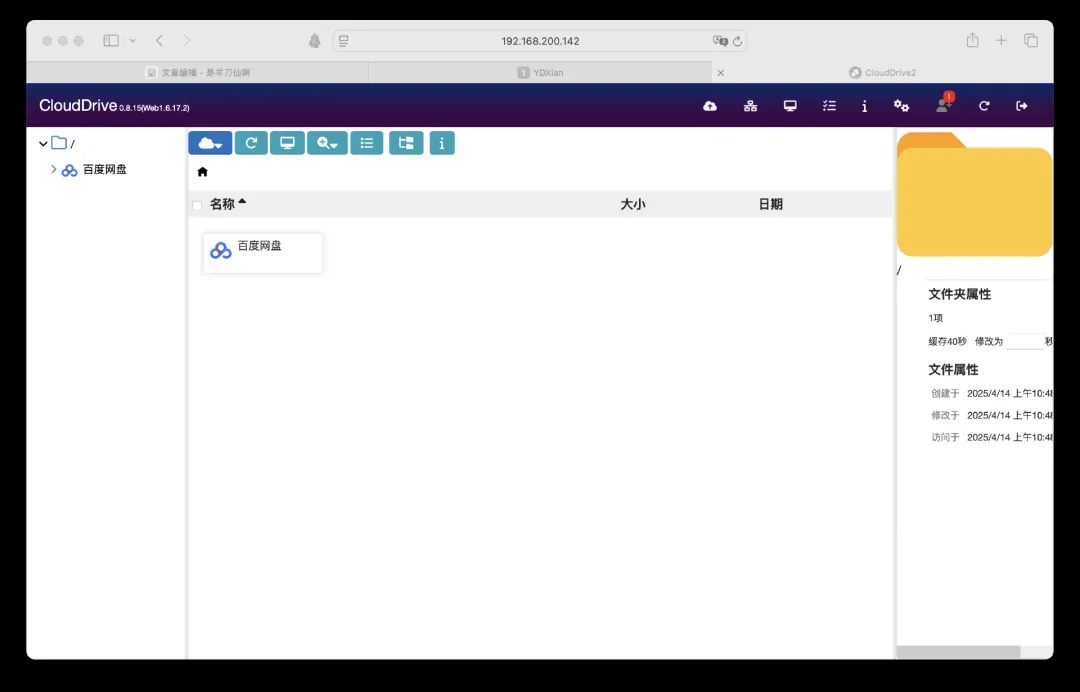Open system settings gears icon

pos(901,106)
